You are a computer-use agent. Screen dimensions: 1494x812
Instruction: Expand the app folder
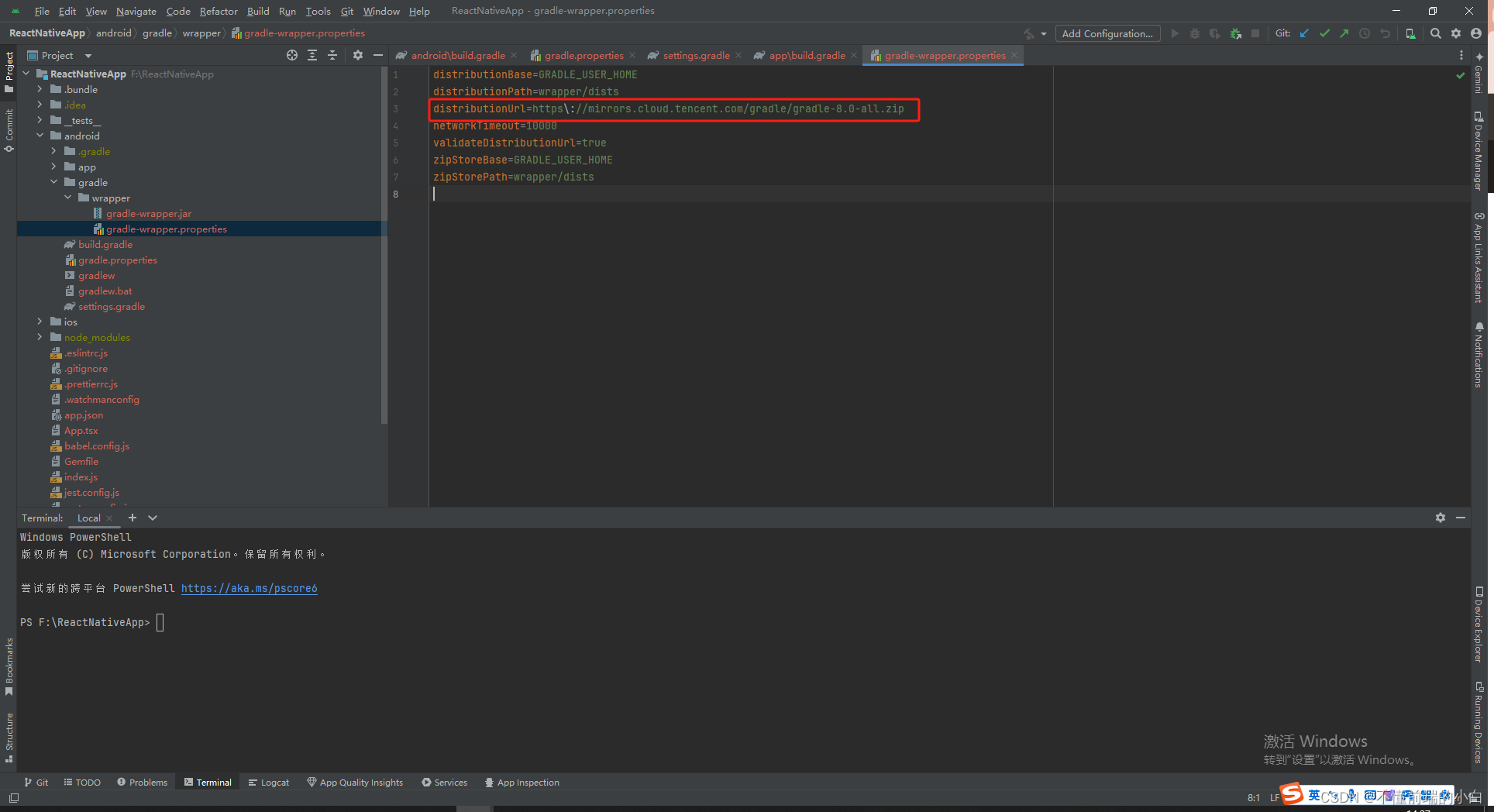point(54,167)
